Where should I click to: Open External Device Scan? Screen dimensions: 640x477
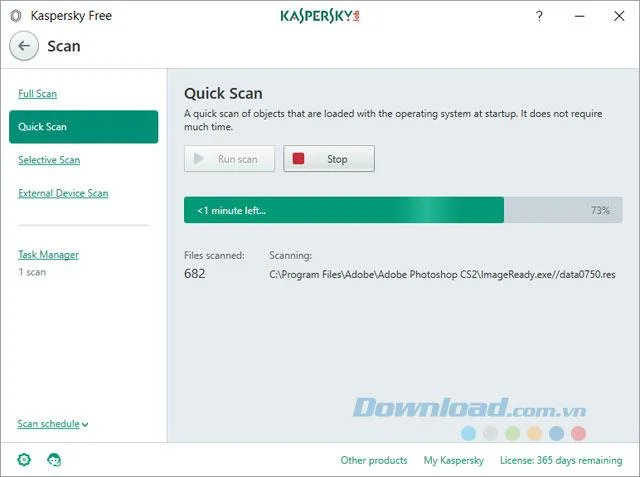pyautogui.click(x=63, y=193)
